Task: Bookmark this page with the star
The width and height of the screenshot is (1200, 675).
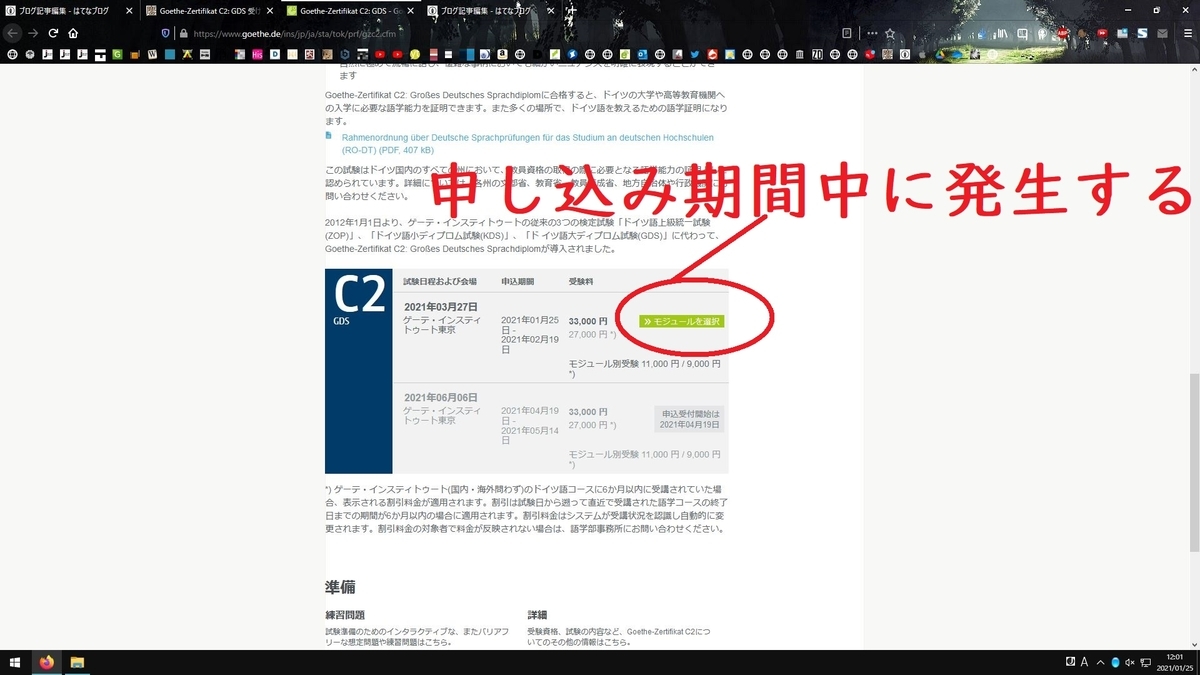Action: tap(890, 33)
